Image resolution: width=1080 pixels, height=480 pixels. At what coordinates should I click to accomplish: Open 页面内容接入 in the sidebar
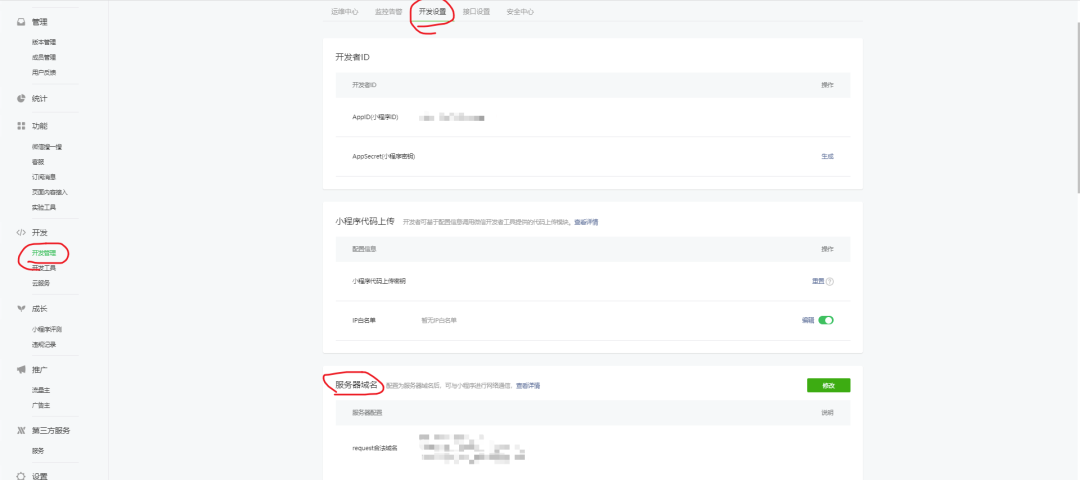point(50,192)
